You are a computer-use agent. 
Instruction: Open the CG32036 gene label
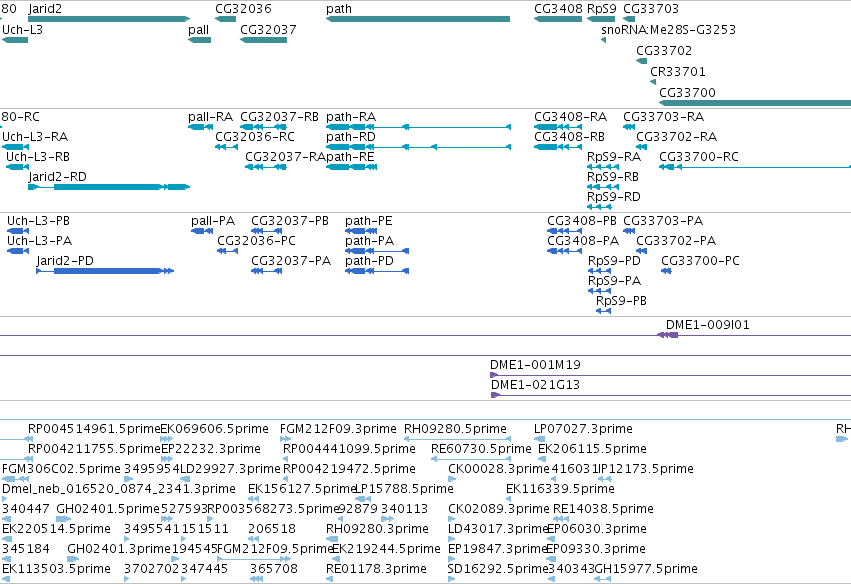click(243, 9)
